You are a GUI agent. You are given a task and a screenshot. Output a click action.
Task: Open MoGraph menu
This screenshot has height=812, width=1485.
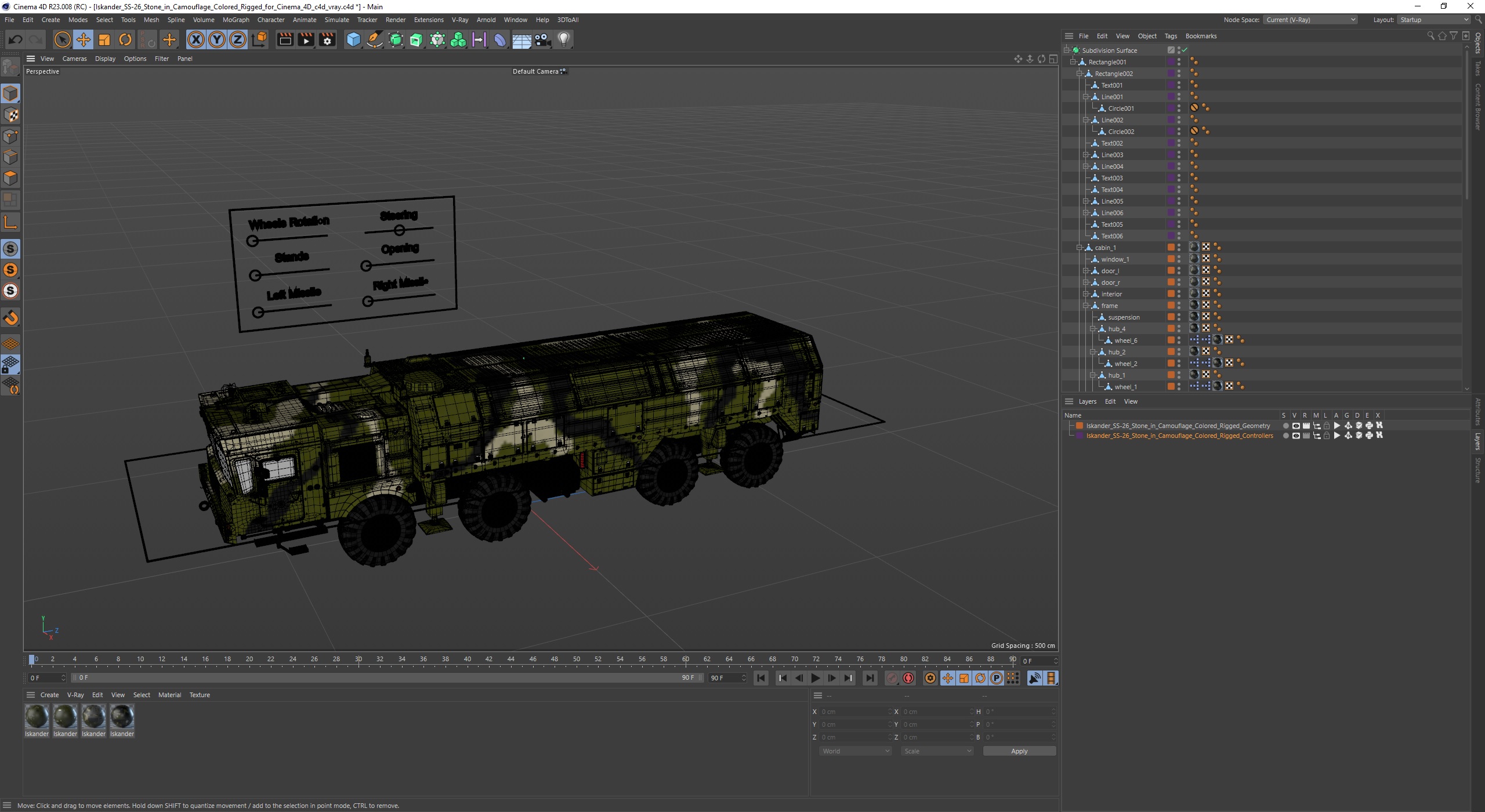[236, 20]
